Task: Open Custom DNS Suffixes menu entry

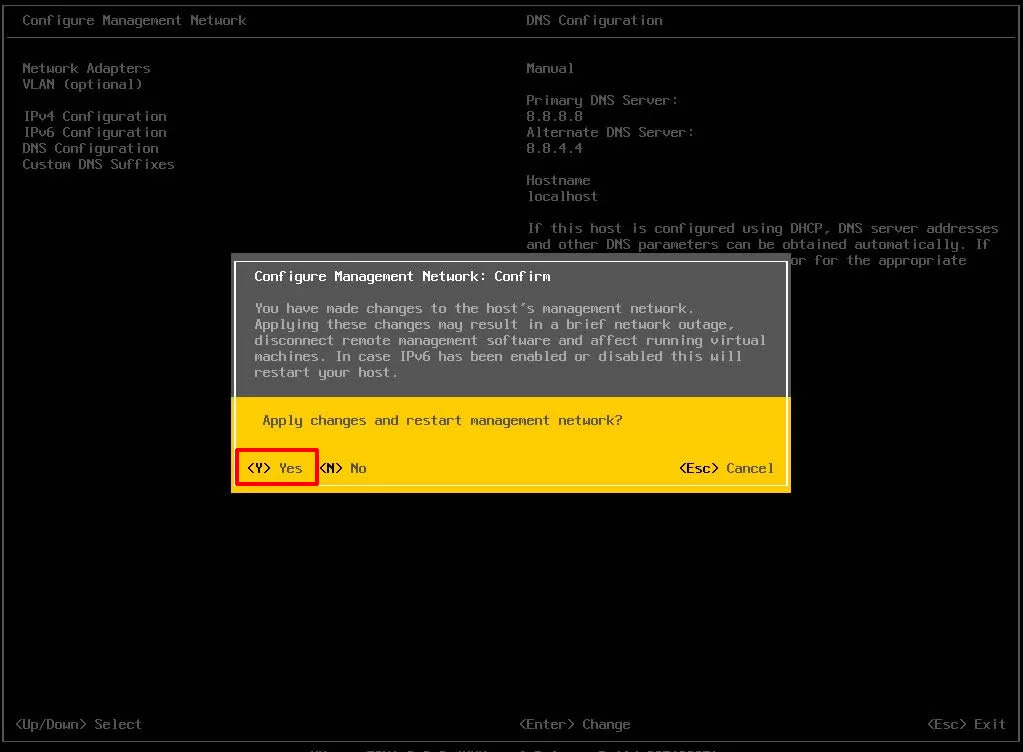Action: [98, 164]
